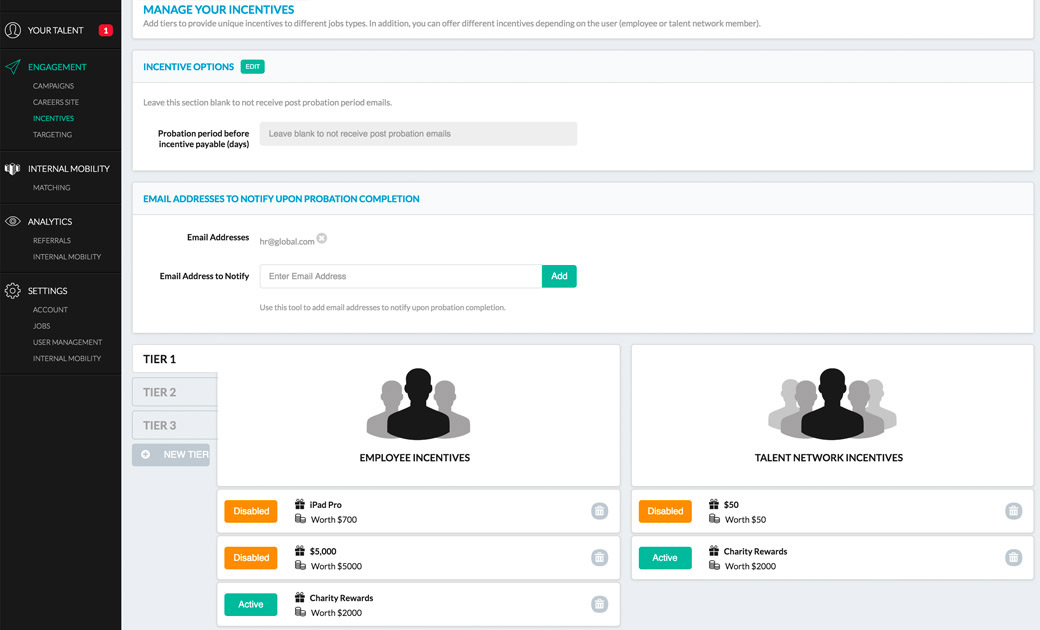Open Internal Mobility under Analytics
The height and width of the screenshot is (630, 1040).
click(67, 257)
